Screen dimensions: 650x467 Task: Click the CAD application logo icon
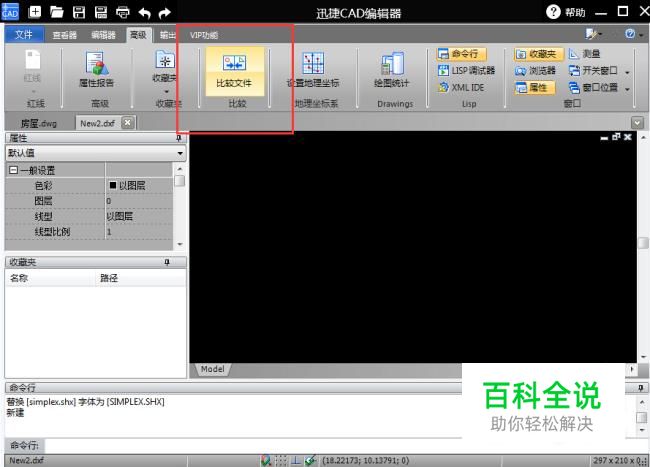(10, 11)
